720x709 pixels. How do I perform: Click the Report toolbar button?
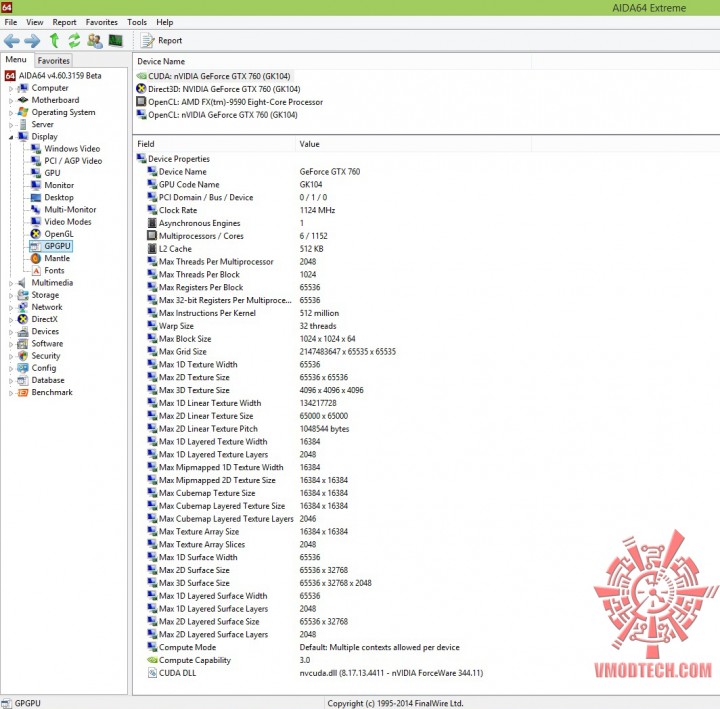click(x=161, y=40)
